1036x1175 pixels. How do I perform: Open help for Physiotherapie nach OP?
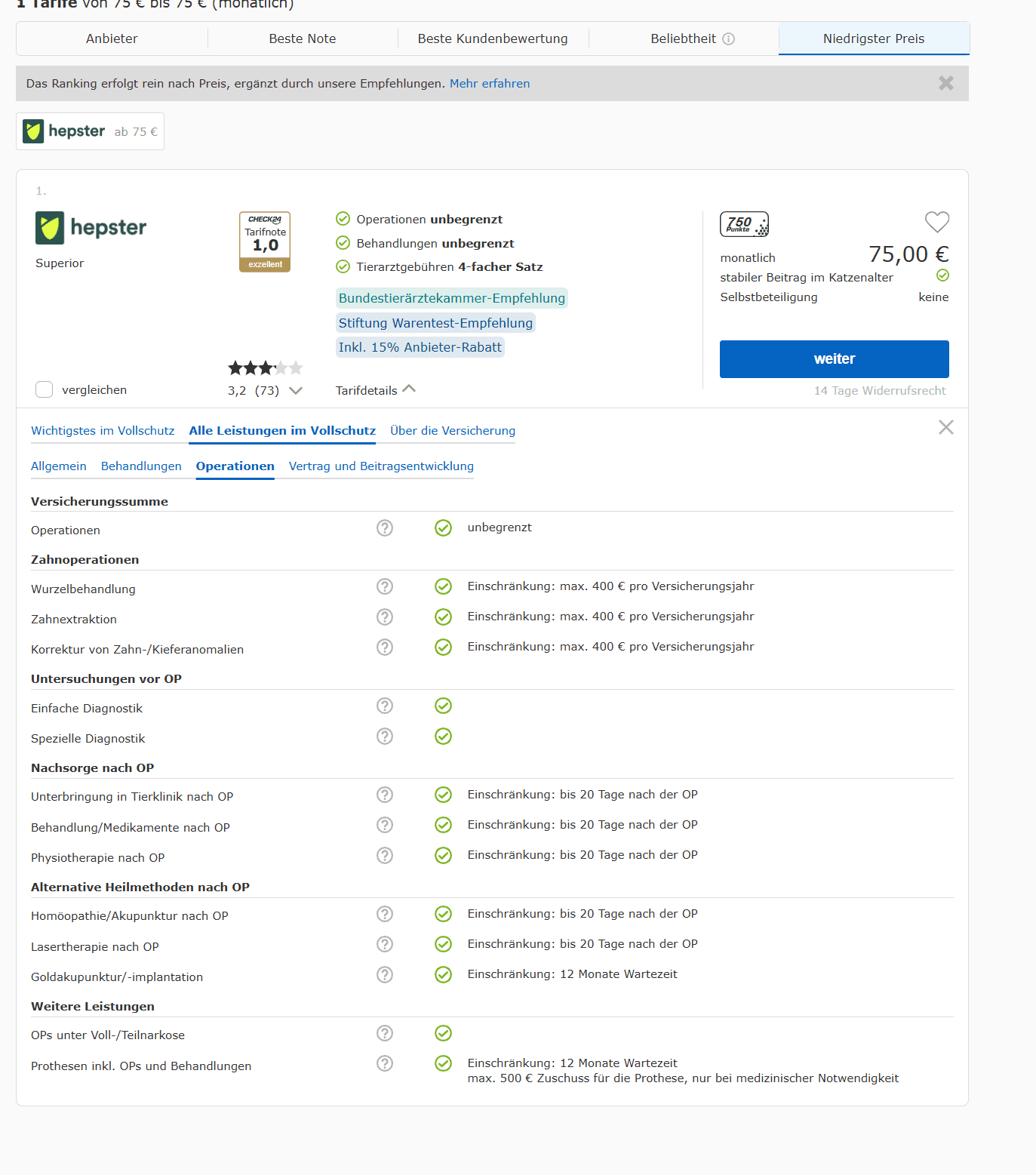[x=385, y=855]
